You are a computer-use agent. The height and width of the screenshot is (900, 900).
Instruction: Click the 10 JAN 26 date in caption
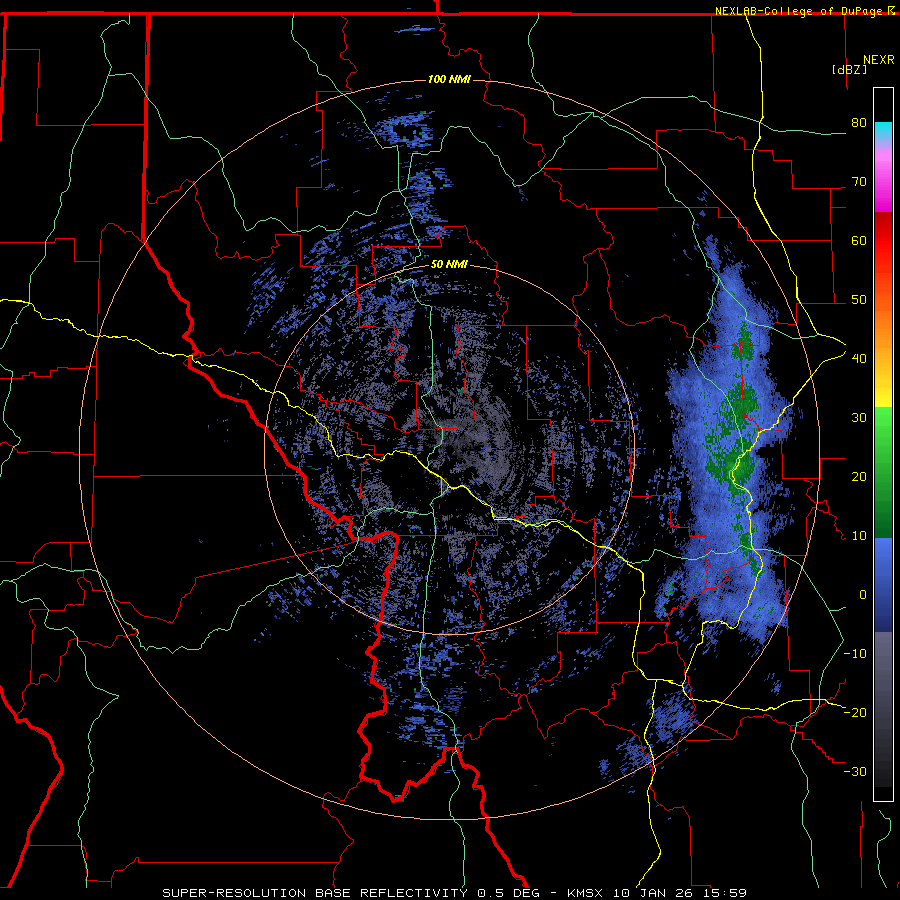[x=655, y=893]
